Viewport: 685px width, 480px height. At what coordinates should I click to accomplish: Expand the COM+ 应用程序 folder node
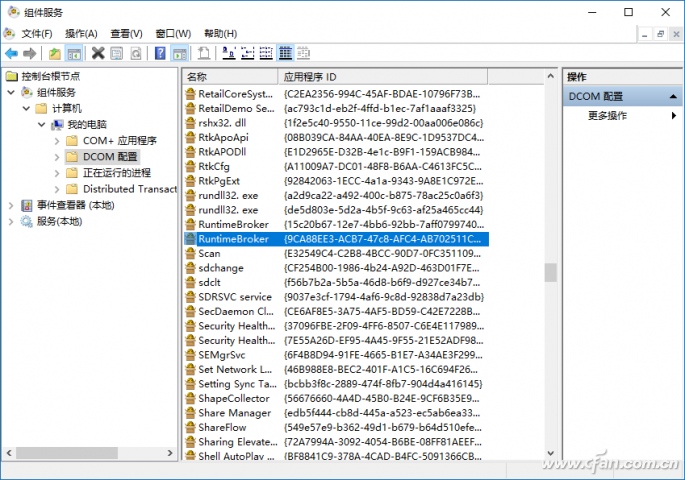pos(57,141)
